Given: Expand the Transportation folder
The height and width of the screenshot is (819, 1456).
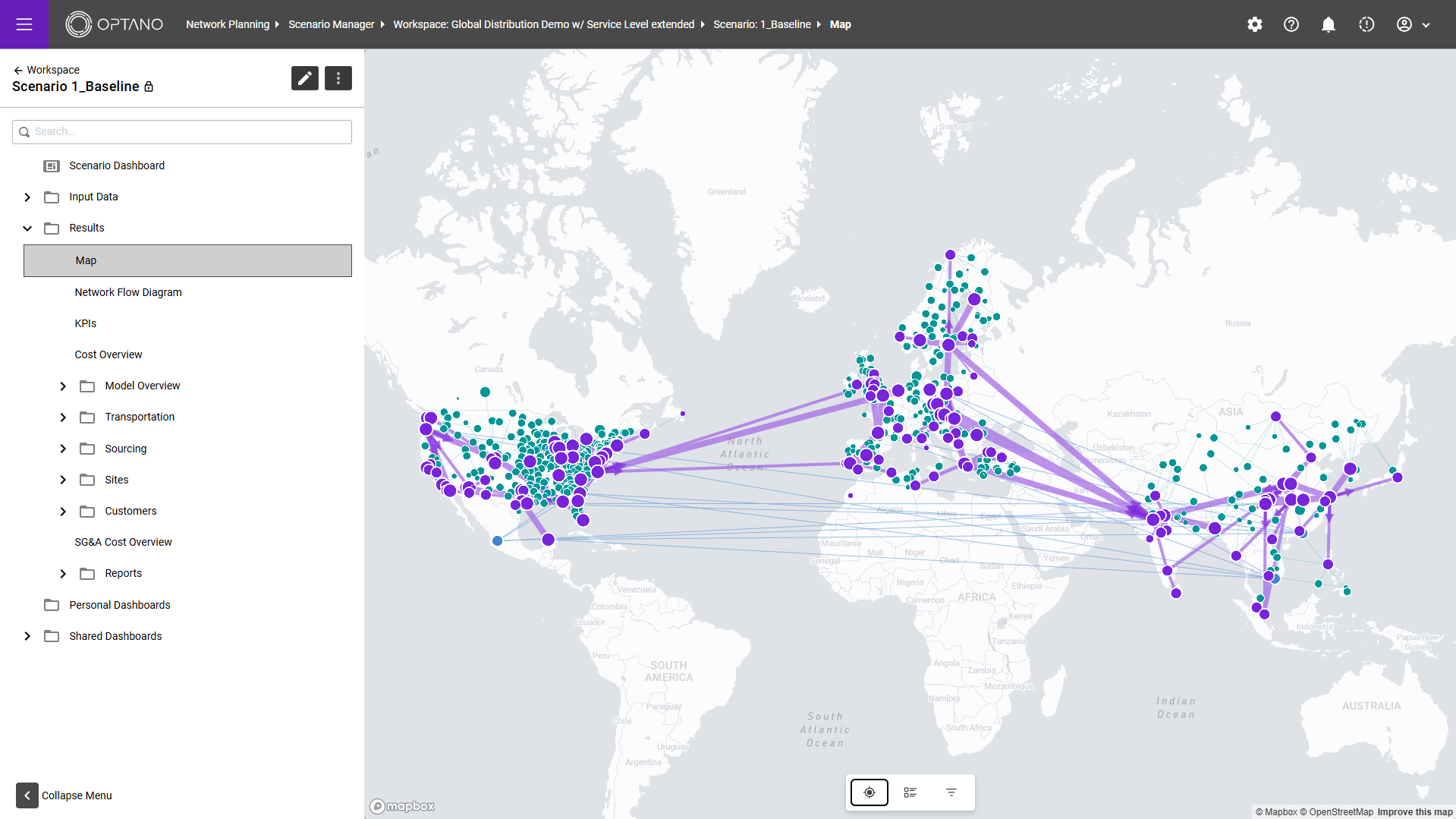Looking at the screenshot, I should [63, 417].
